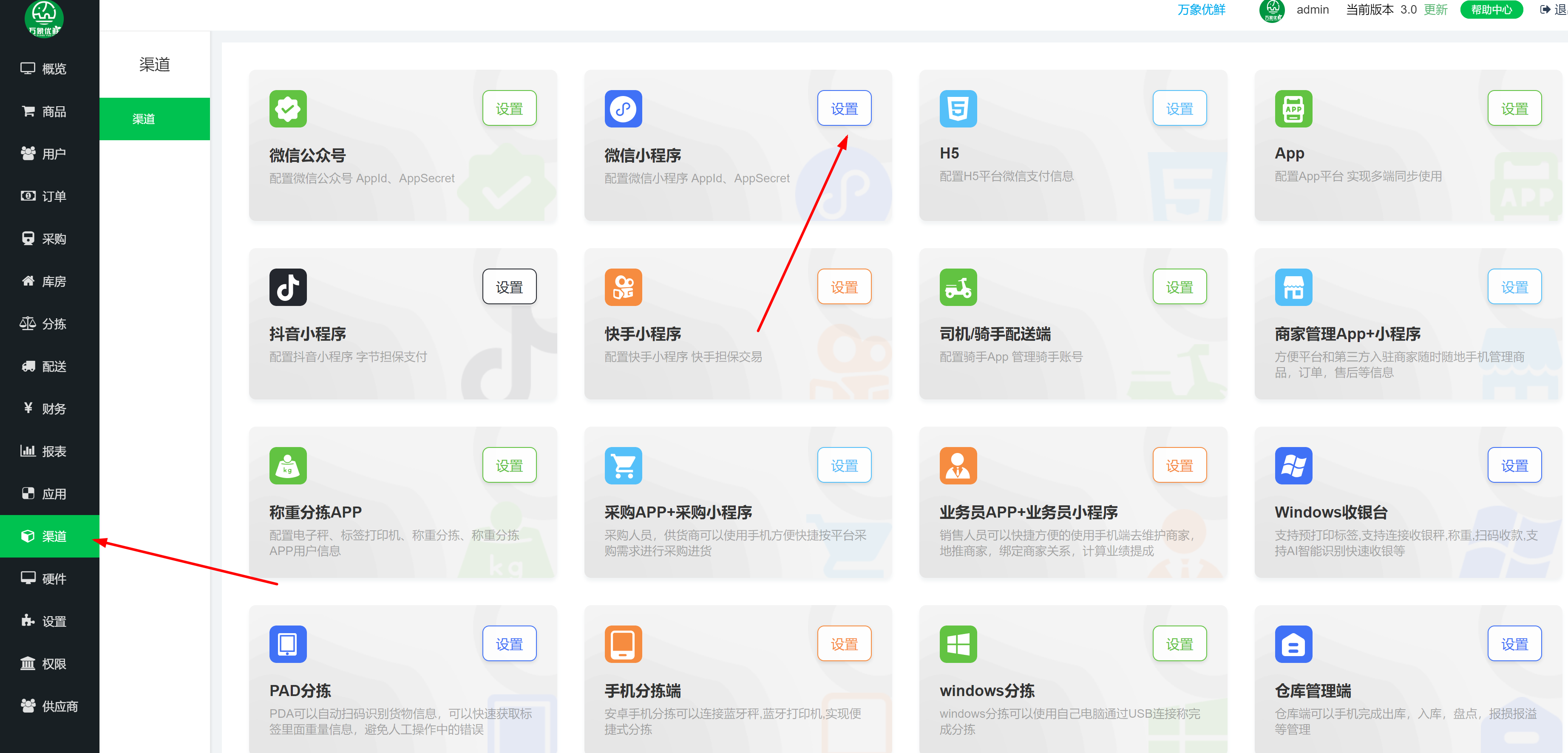Click 设置 for 仓库管理端
This screenshot has height=753, width=1568.
click(x=1514, y=643)
